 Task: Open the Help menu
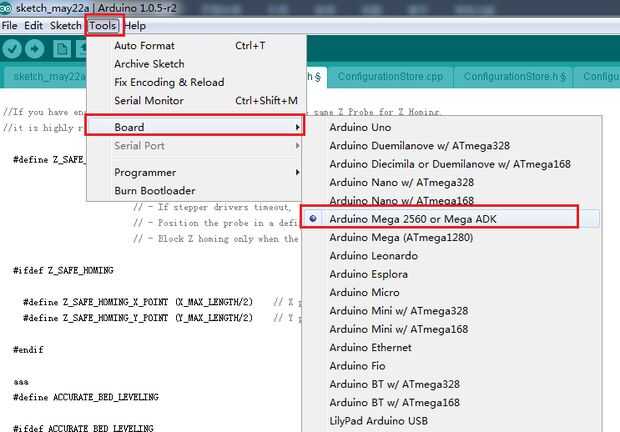[135, 26]
